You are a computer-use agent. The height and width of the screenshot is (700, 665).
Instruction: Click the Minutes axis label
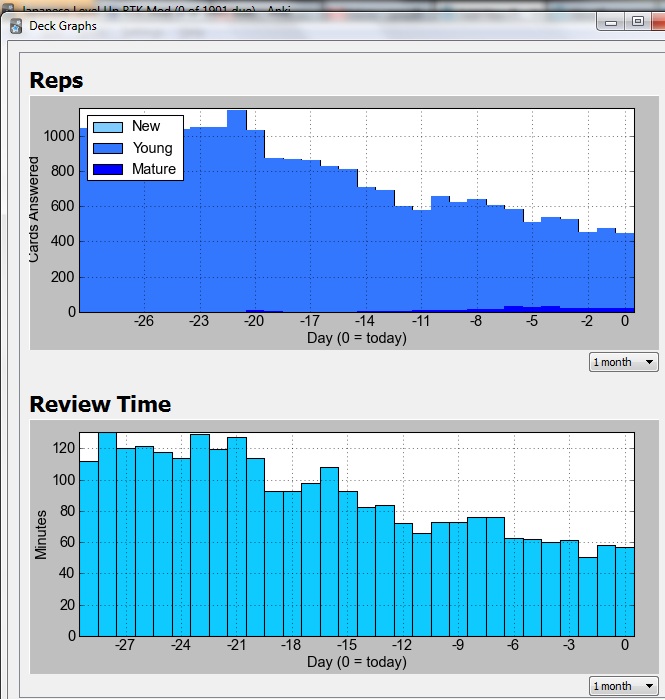pyautogui.click(x=41, y=534)
